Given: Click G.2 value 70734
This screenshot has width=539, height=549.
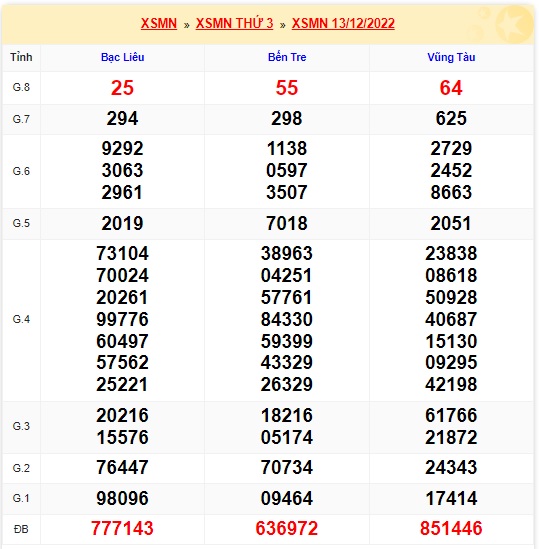Looking at the screenshot, I should 287,467.
